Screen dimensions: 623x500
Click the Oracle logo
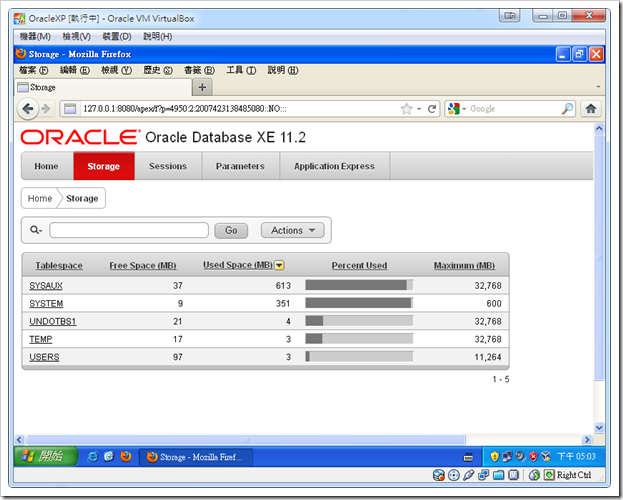pyautogui.click(x=81, y=137)
